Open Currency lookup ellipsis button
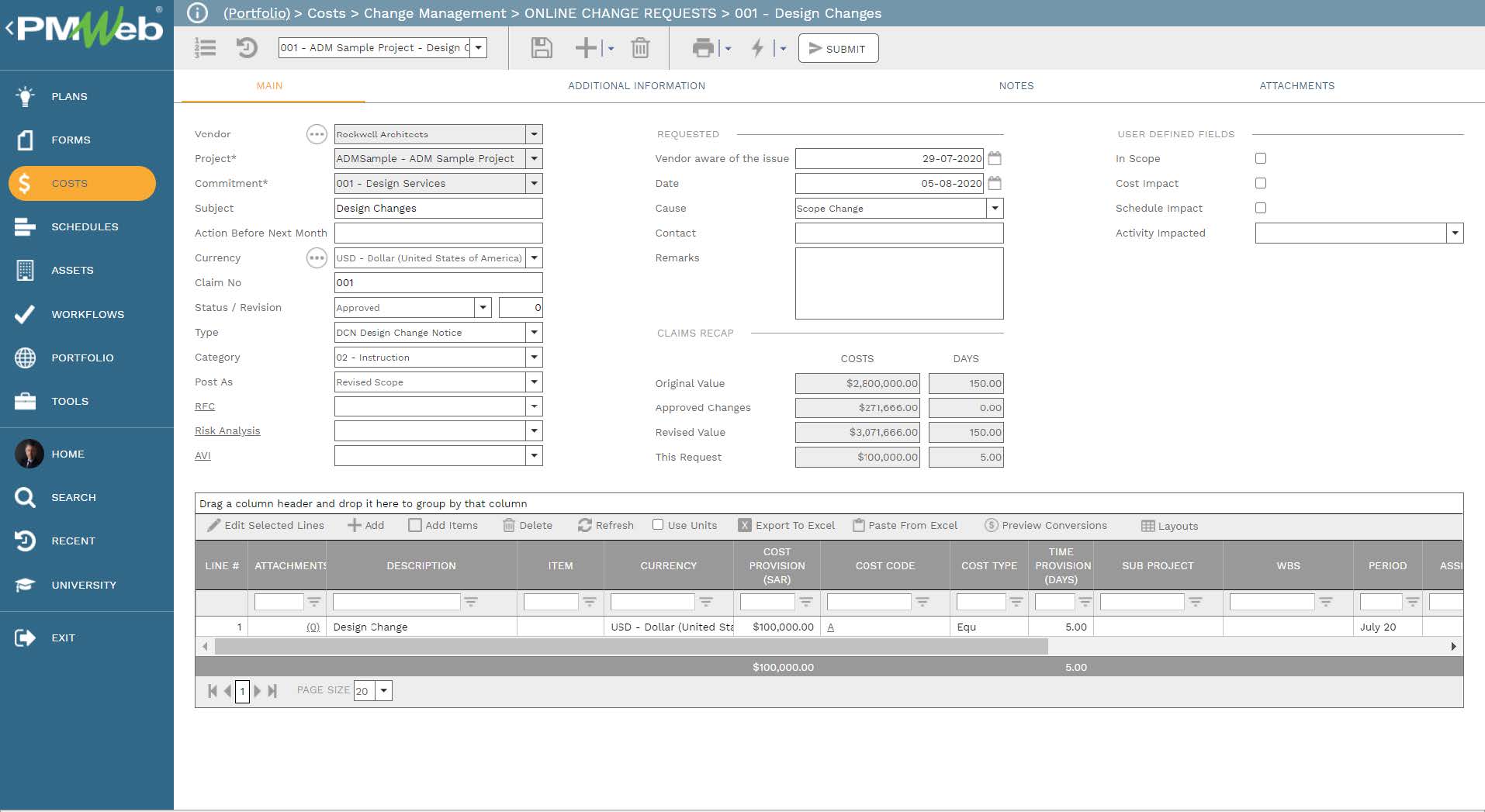The image size is (1485, 812). tap(317, 257)
